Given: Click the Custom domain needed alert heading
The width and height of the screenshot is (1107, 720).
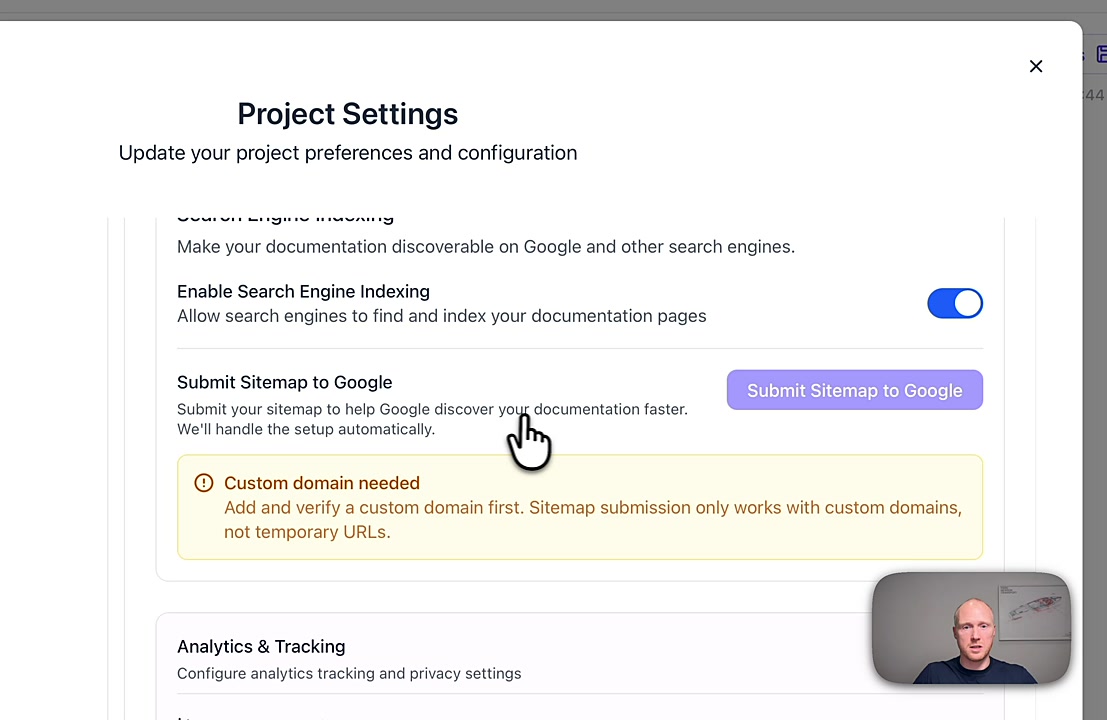Looking at the screenshot, I should tap(322, 483).
